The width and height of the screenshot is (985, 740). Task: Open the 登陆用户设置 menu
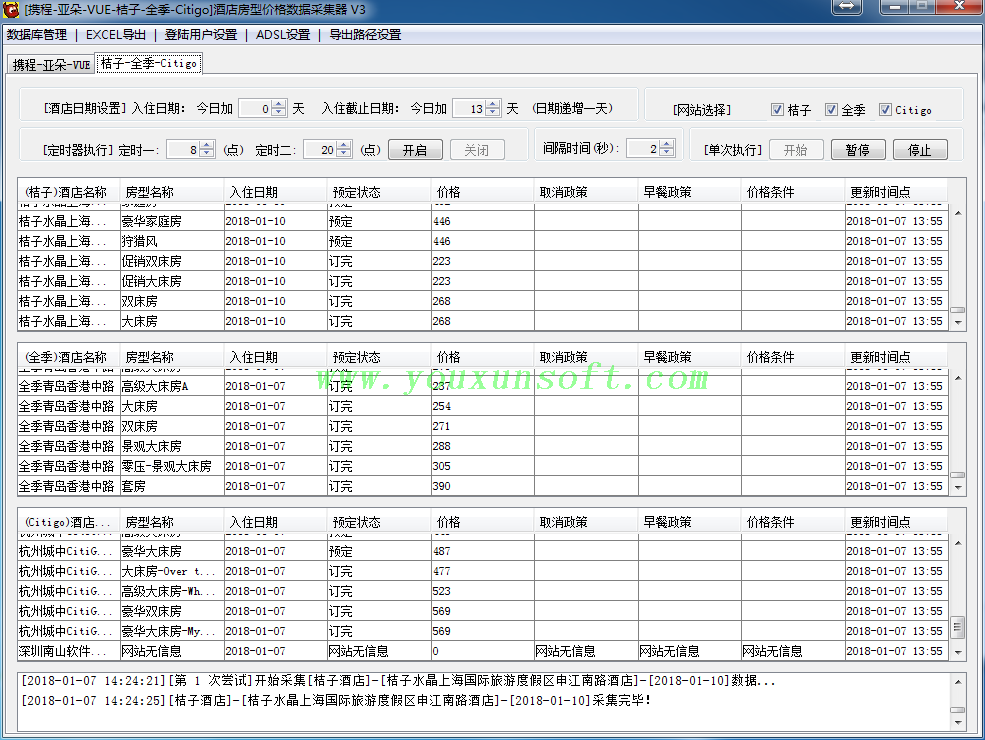(x=201, y=35)
